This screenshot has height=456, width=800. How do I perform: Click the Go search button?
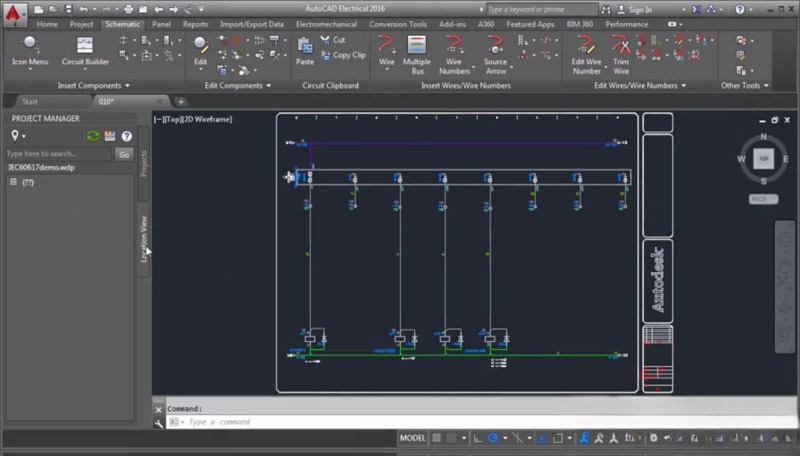point(124,154)
